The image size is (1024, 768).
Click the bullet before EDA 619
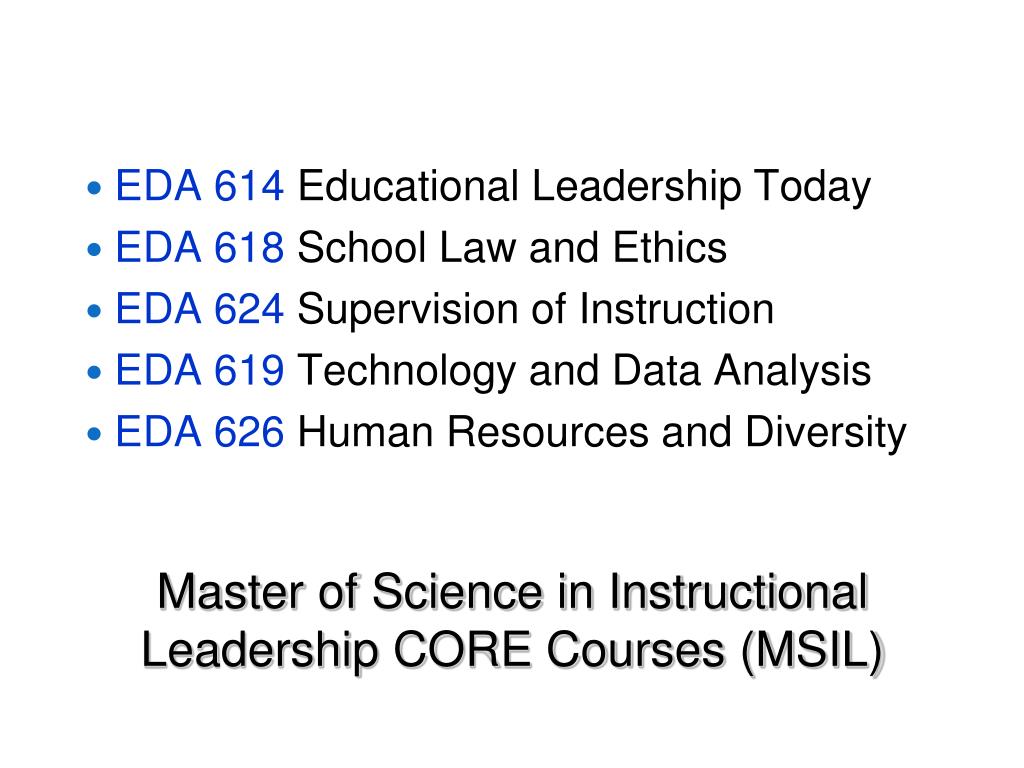(x=95, y=372)
